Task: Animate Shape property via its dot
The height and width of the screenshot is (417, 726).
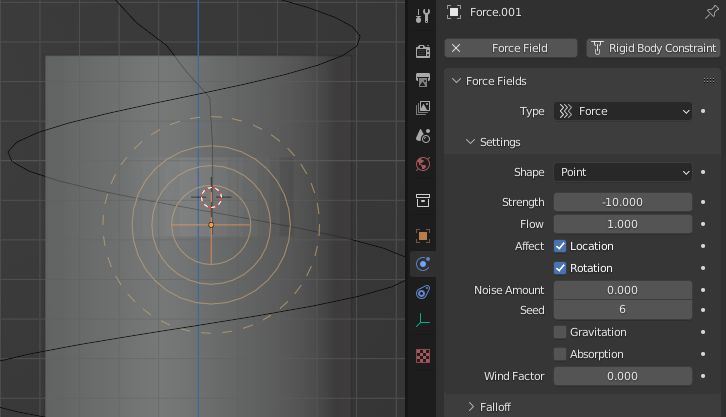Action: [x=703, y=172]
